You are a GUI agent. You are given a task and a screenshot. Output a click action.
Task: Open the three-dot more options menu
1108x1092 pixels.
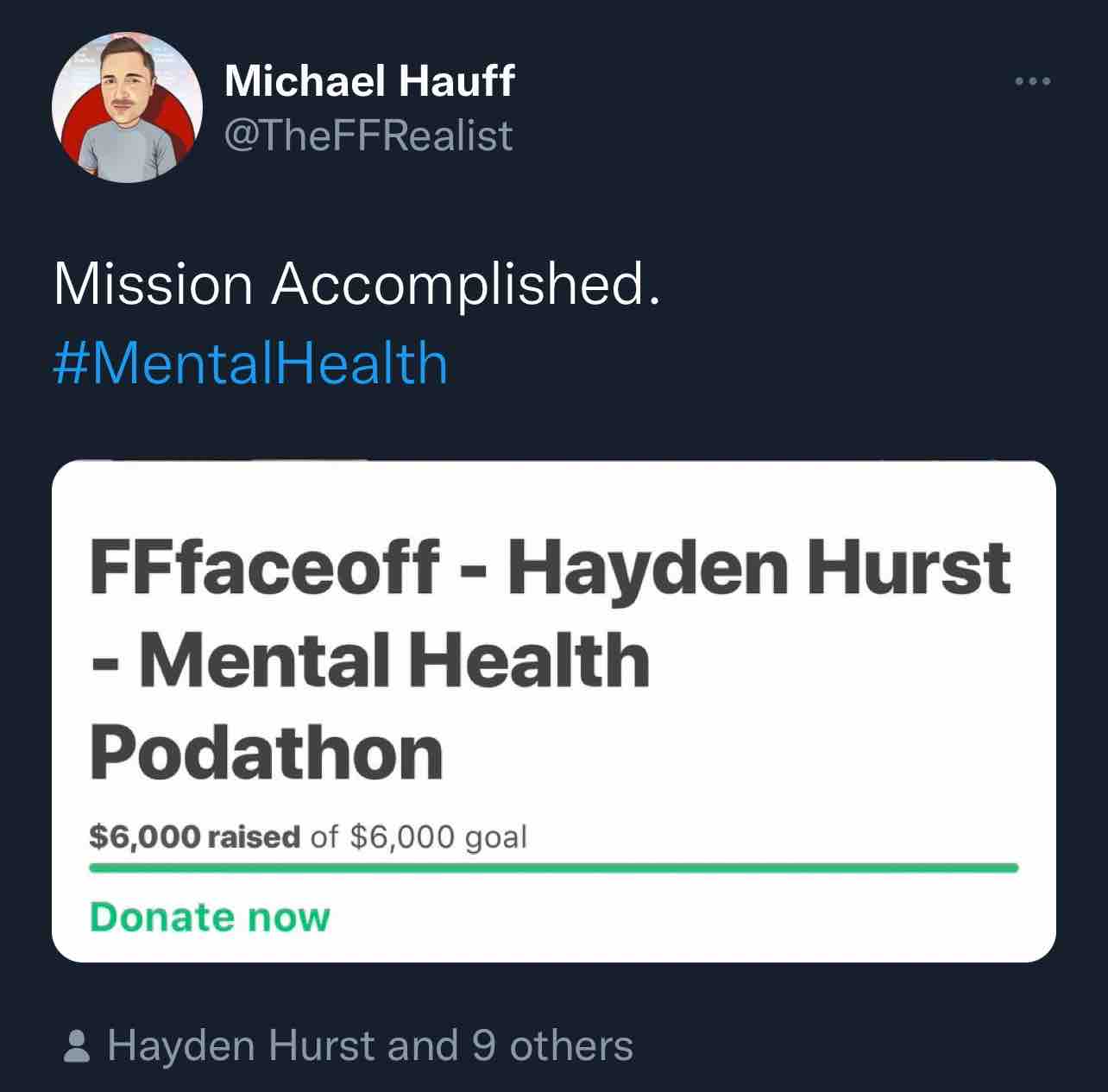[x=1033, y=82]
